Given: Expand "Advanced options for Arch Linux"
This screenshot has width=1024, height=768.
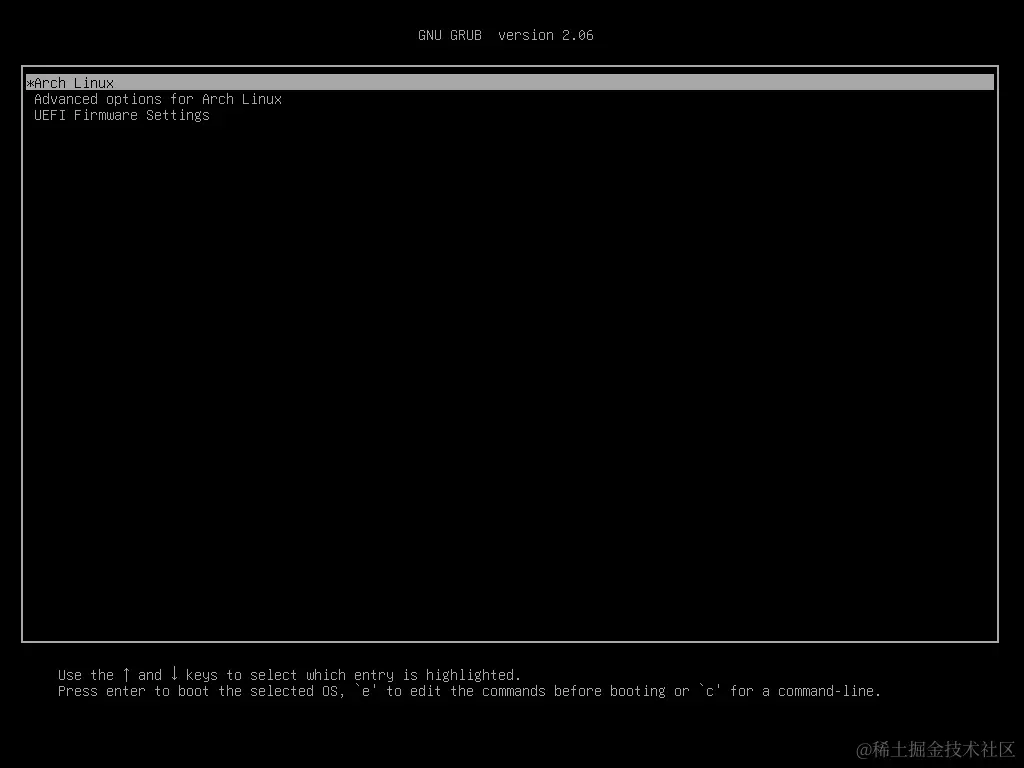Looking at the screenshot, I should 157,99.
